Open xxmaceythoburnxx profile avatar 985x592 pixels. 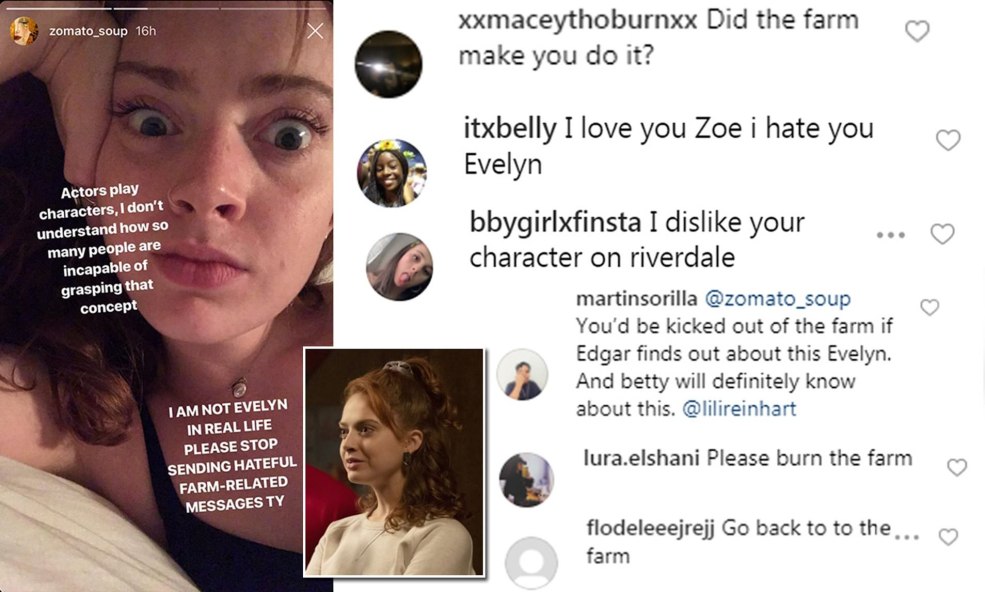point(389,65)
